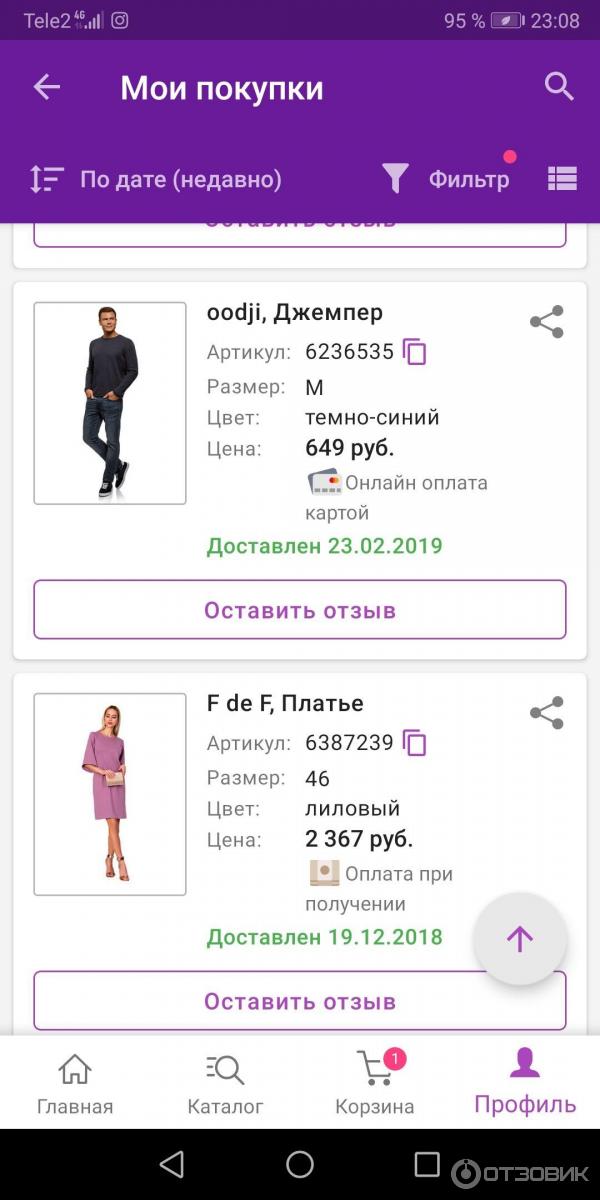Tap the oodji, Джемпер product title
Image resolution: width=600 pixels, height=1200 pixels.
(295, 313)
